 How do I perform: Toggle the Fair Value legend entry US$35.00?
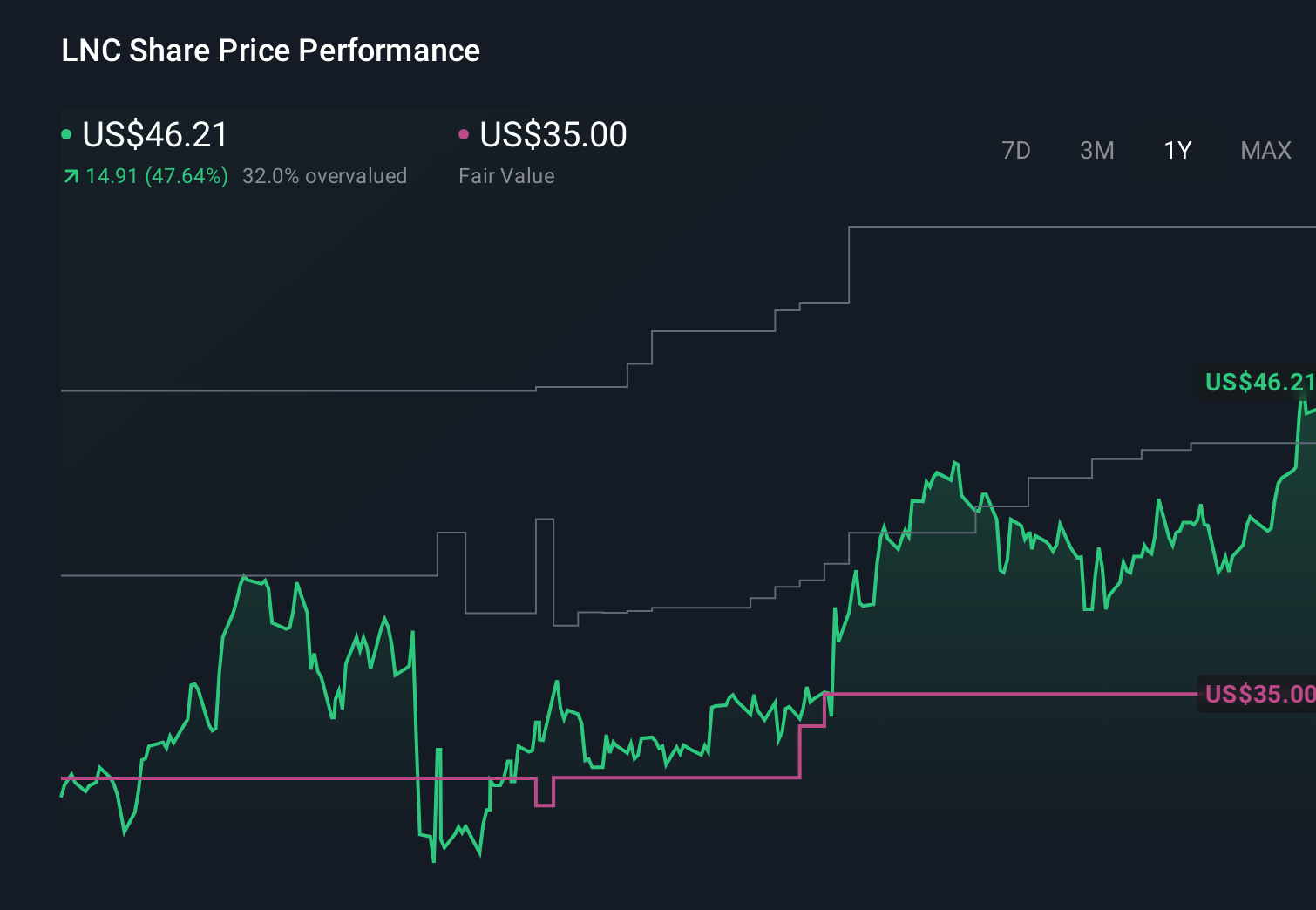(553, 135)
